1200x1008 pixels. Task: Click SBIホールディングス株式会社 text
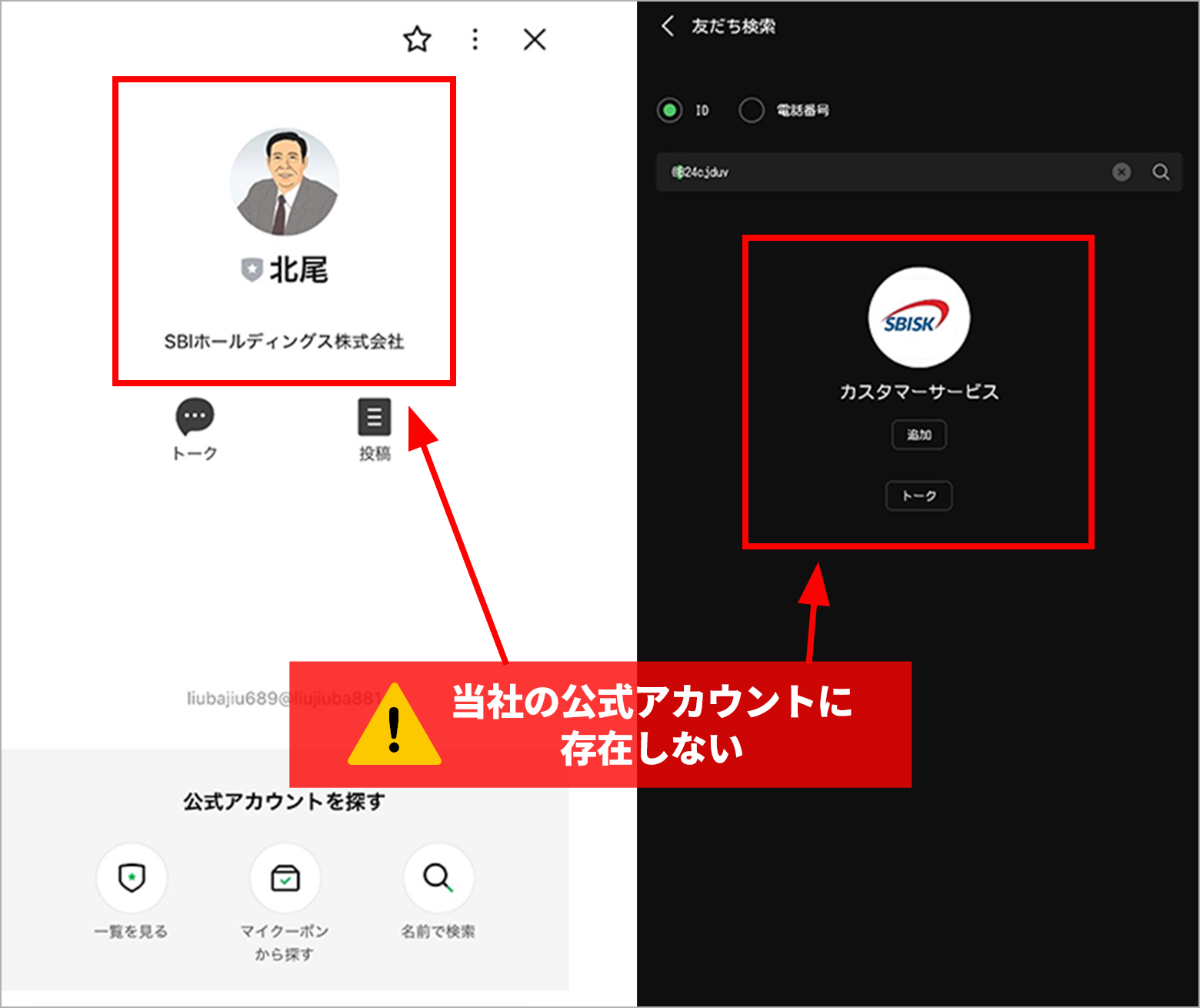pos(284,342)
